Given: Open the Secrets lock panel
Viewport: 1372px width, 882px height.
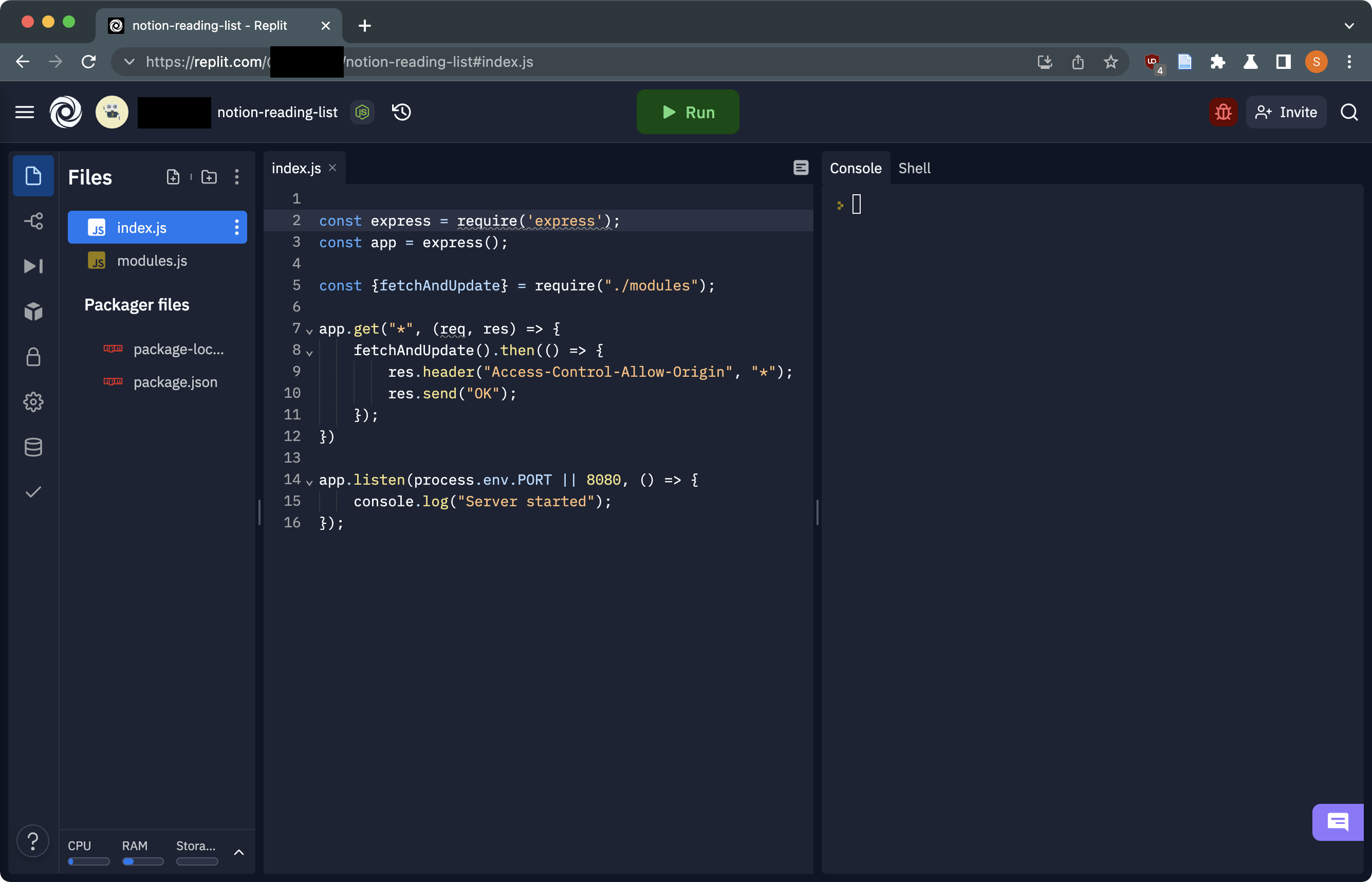Looking at the screenshot, I should pyautogui.click(x=33, y=356).
